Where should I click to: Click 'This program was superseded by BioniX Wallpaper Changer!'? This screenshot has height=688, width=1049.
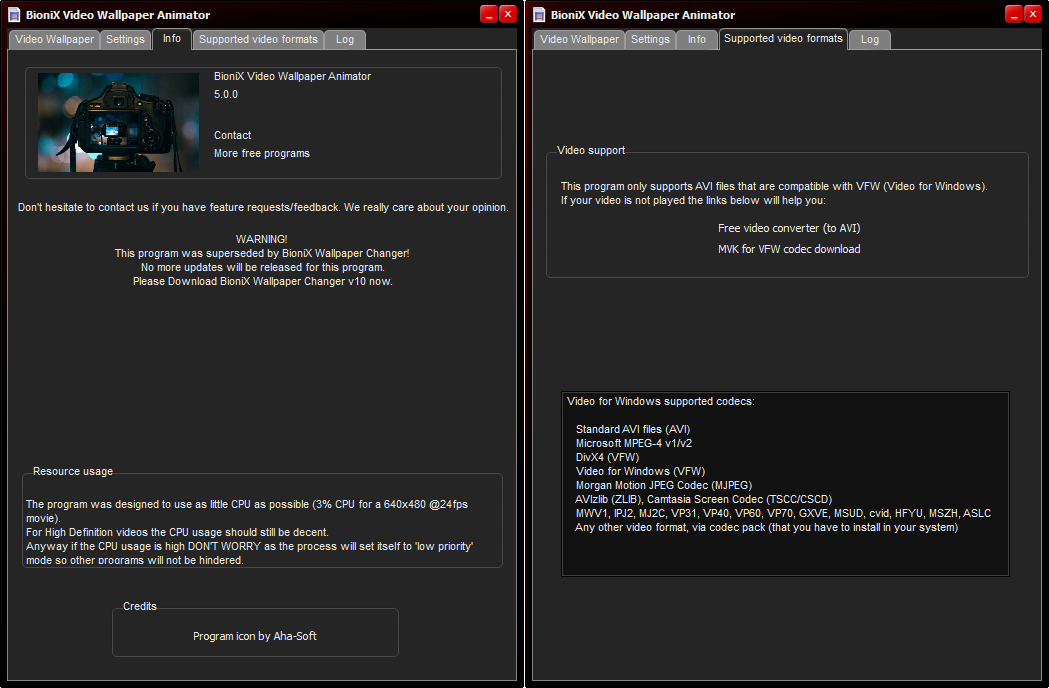point(262,253)
